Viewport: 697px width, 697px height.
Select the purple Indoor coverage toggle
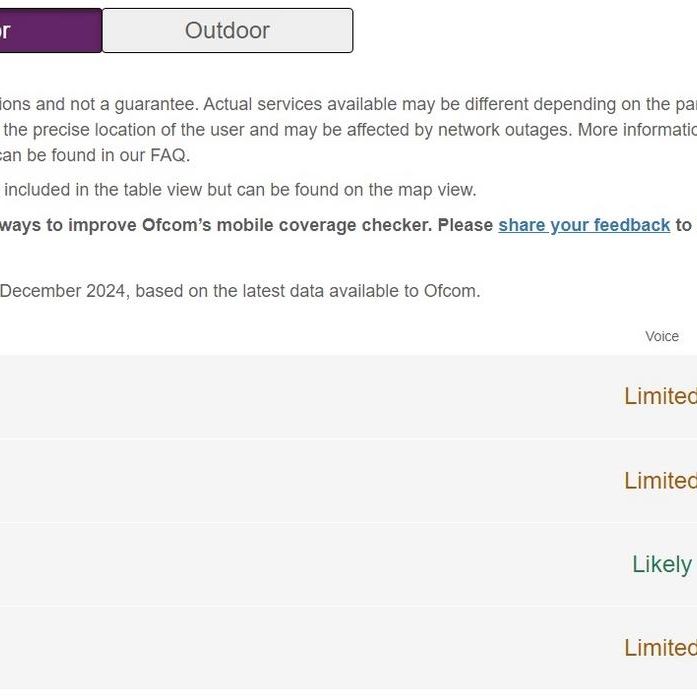coord(50,30)
